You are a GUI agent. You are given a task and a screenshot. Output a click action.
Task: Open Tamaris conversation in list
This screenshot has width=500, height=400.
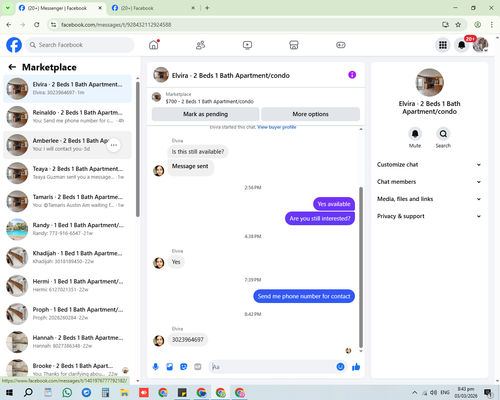pos(67,201)
